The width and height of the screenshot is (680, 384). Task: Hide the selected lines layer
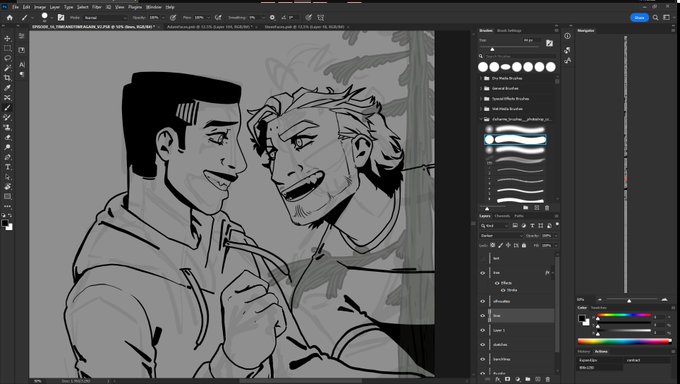(x=483, y=315)
